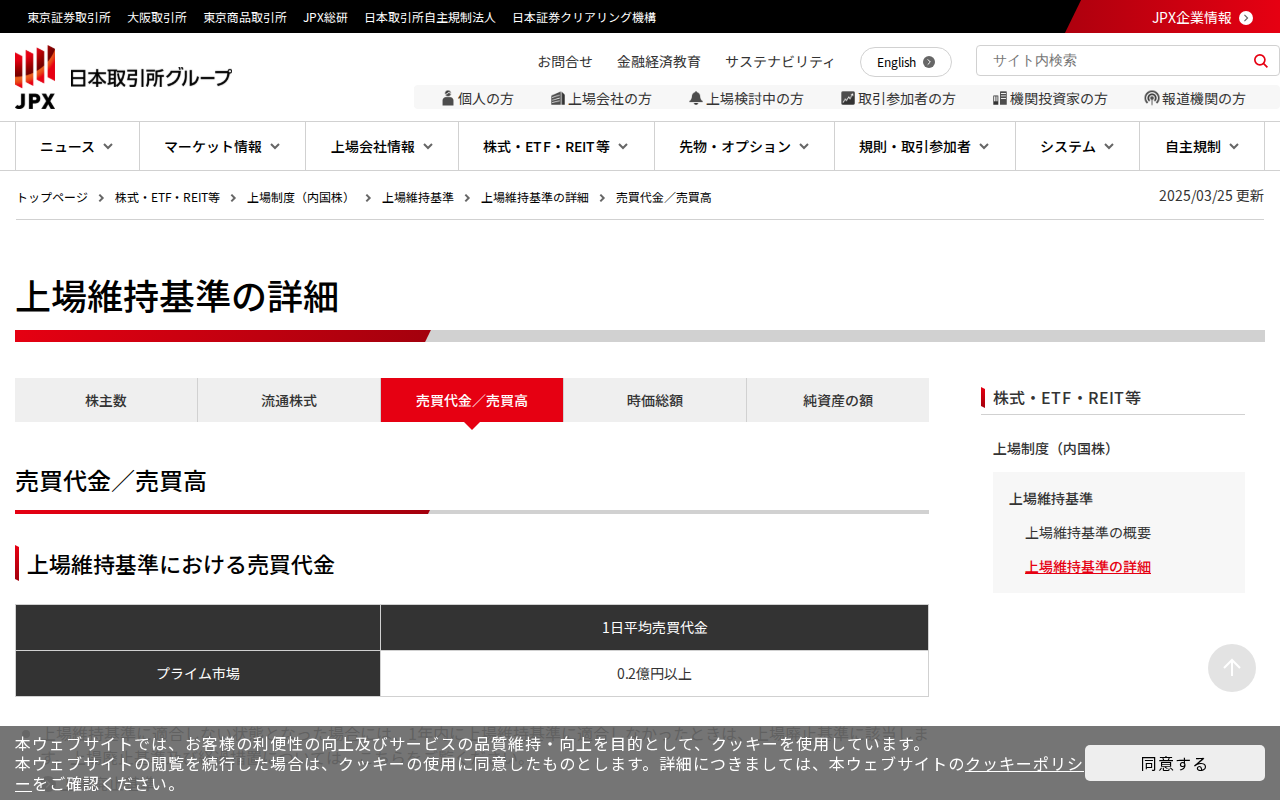Image resolution: width=1280 pixels, height=800 pixels.
Task: Click the 同意する cookie button
Action: coord(1175,763)
